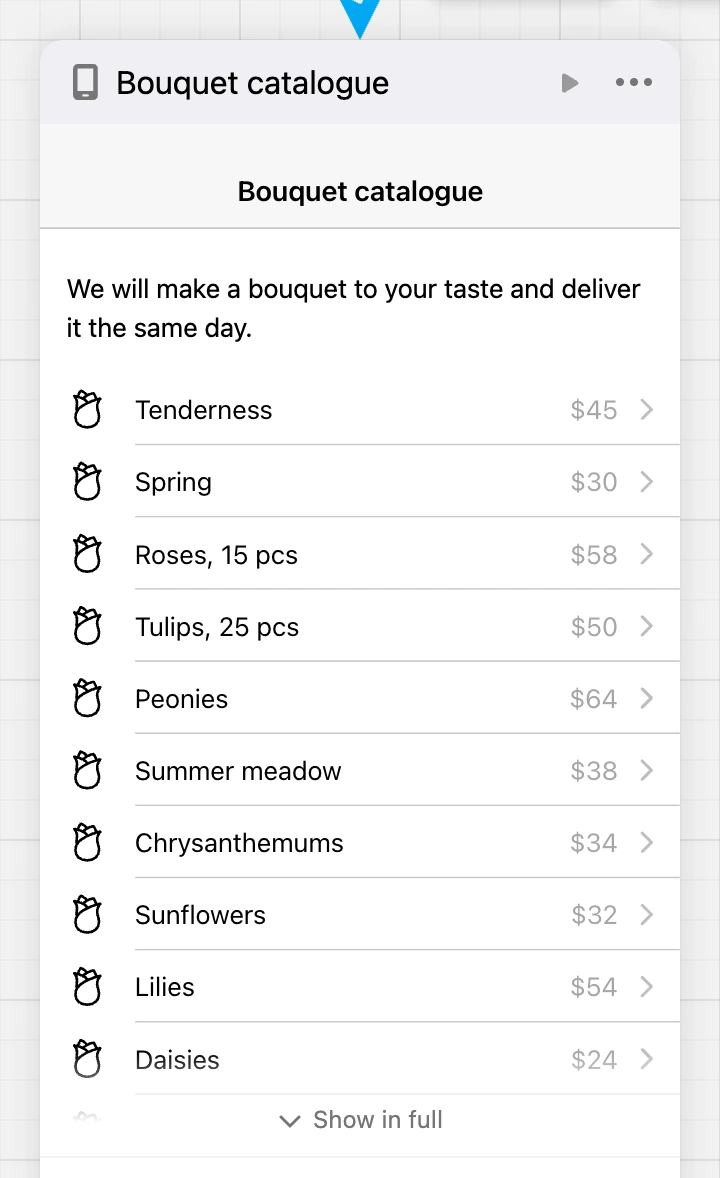Select the Tulips, 25 pcs item
720x1178 pixels.
(x=361, y=627)
